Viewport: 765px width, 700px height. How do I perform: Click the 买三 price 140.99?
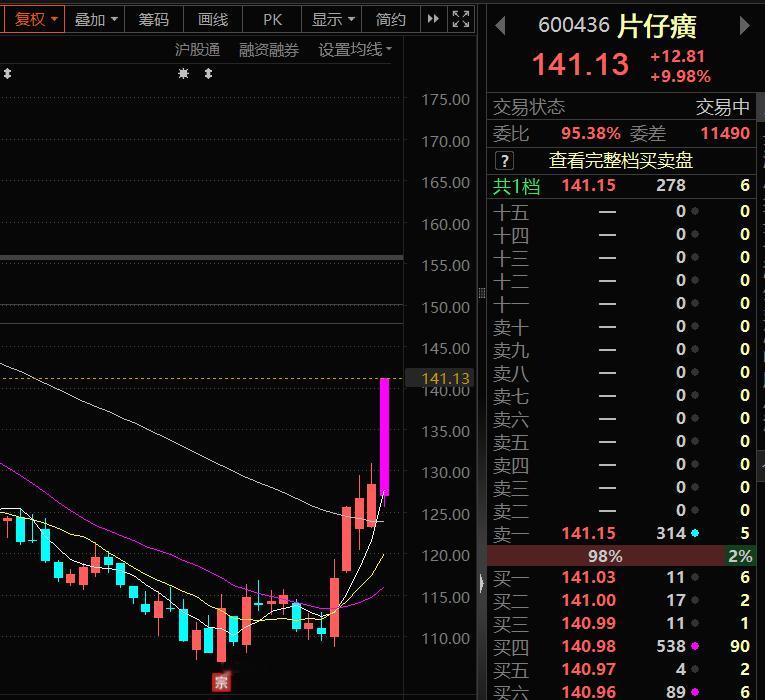click(x=588, y=623)
